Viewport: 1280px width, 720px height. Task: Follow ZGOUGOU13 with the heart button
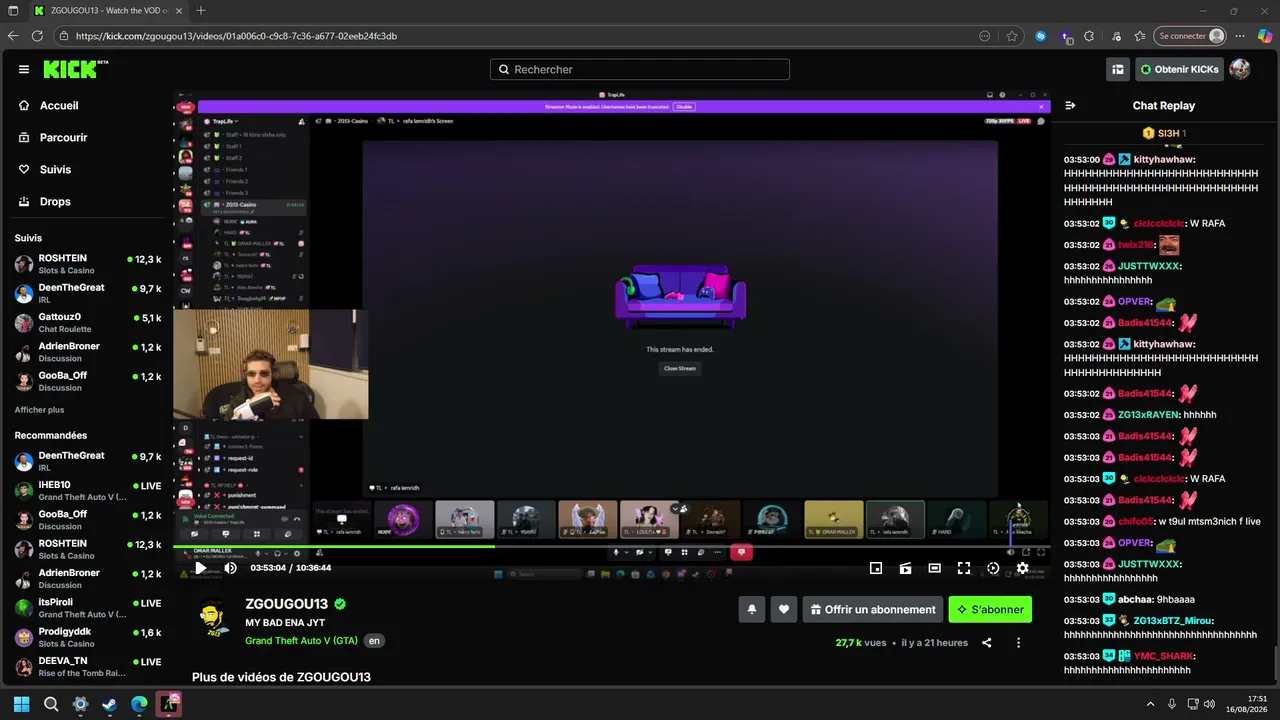pos(784,609)
